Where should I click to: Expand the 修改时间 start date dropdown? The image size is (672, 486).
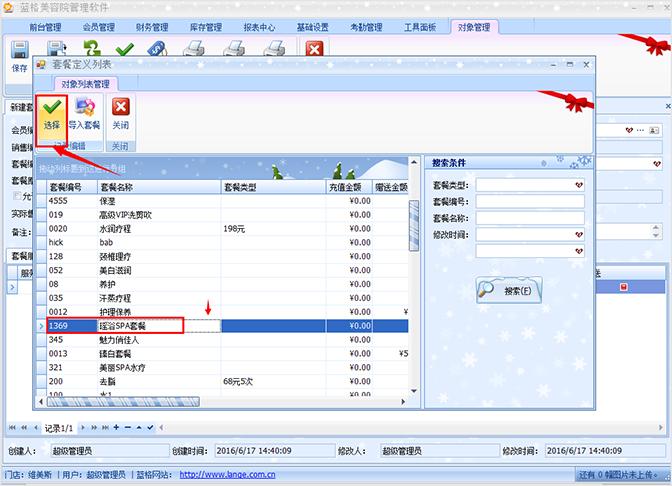click(x=578, y=234)
